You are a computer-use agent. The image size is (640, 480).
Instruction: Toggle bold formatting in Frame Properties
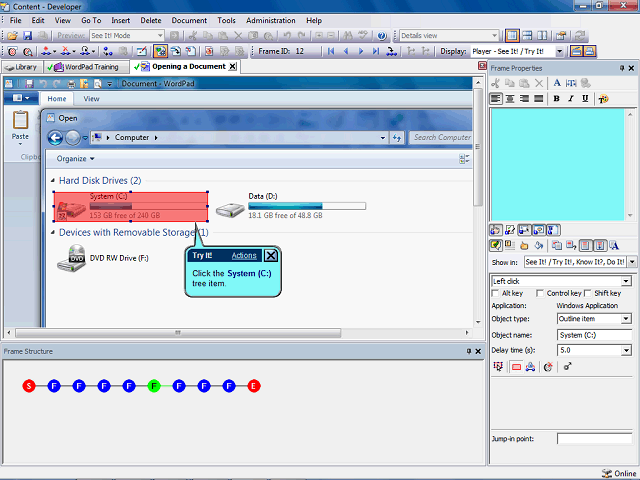[556, 99]
